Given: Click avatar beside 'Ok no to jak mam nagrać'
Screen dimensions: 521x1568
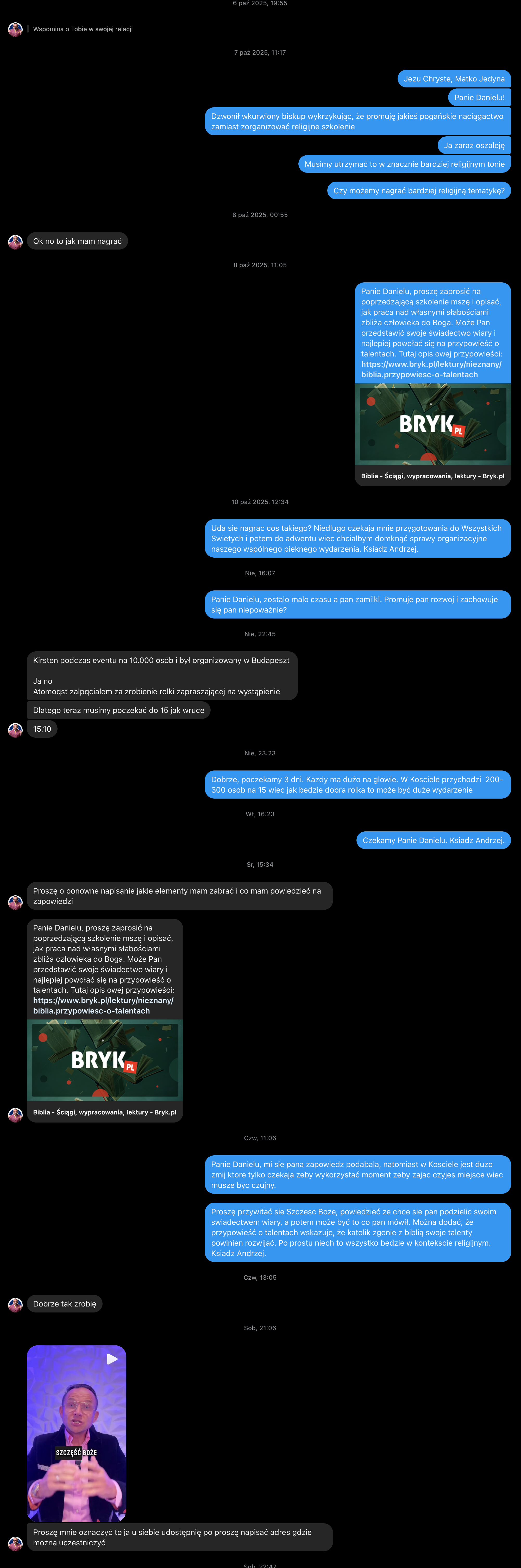Looking at the screenshot, I should [x=15, y=242].
